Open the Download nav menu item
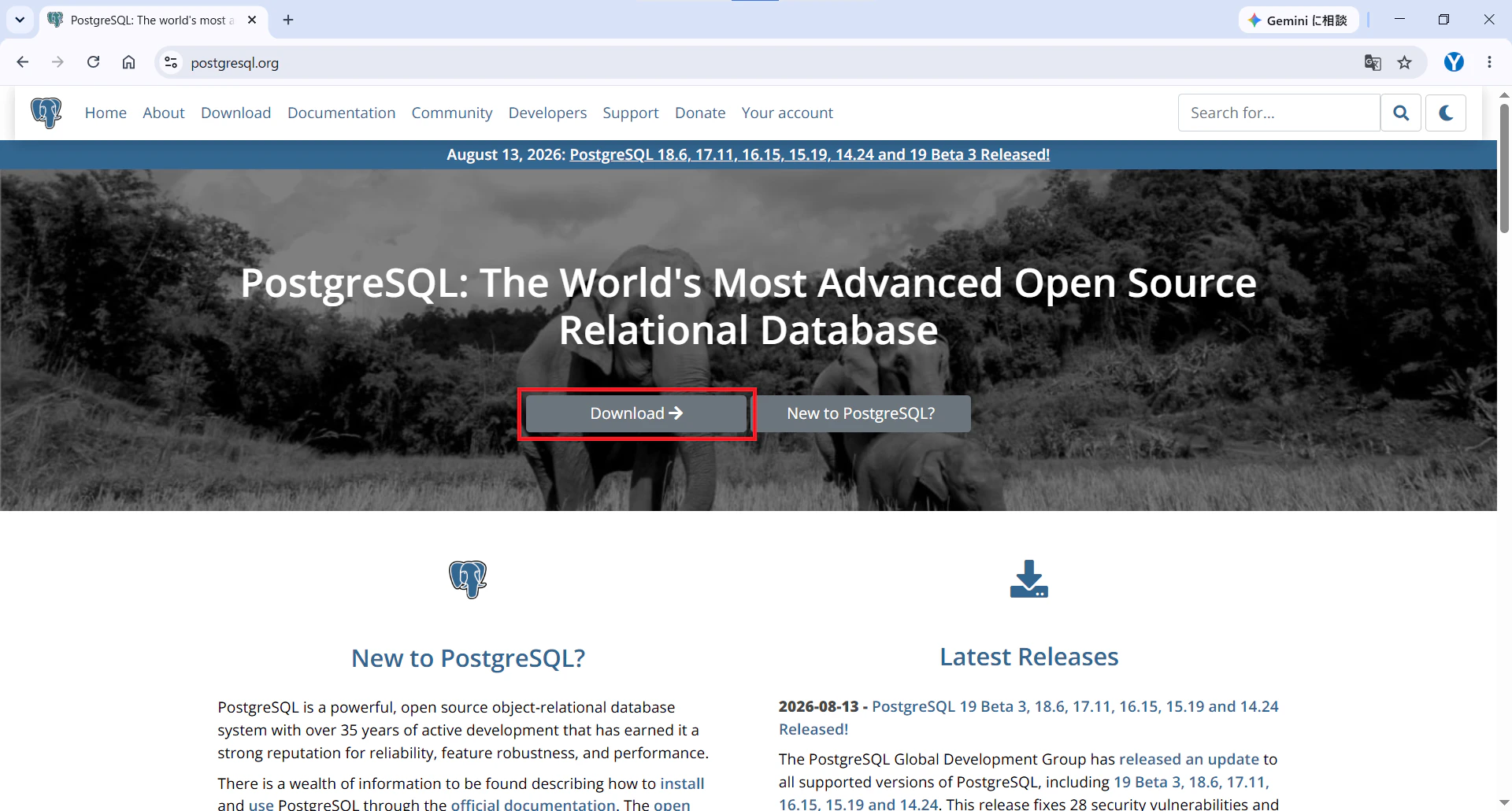The image size is (1512, 811). click(x=236, y=113)
